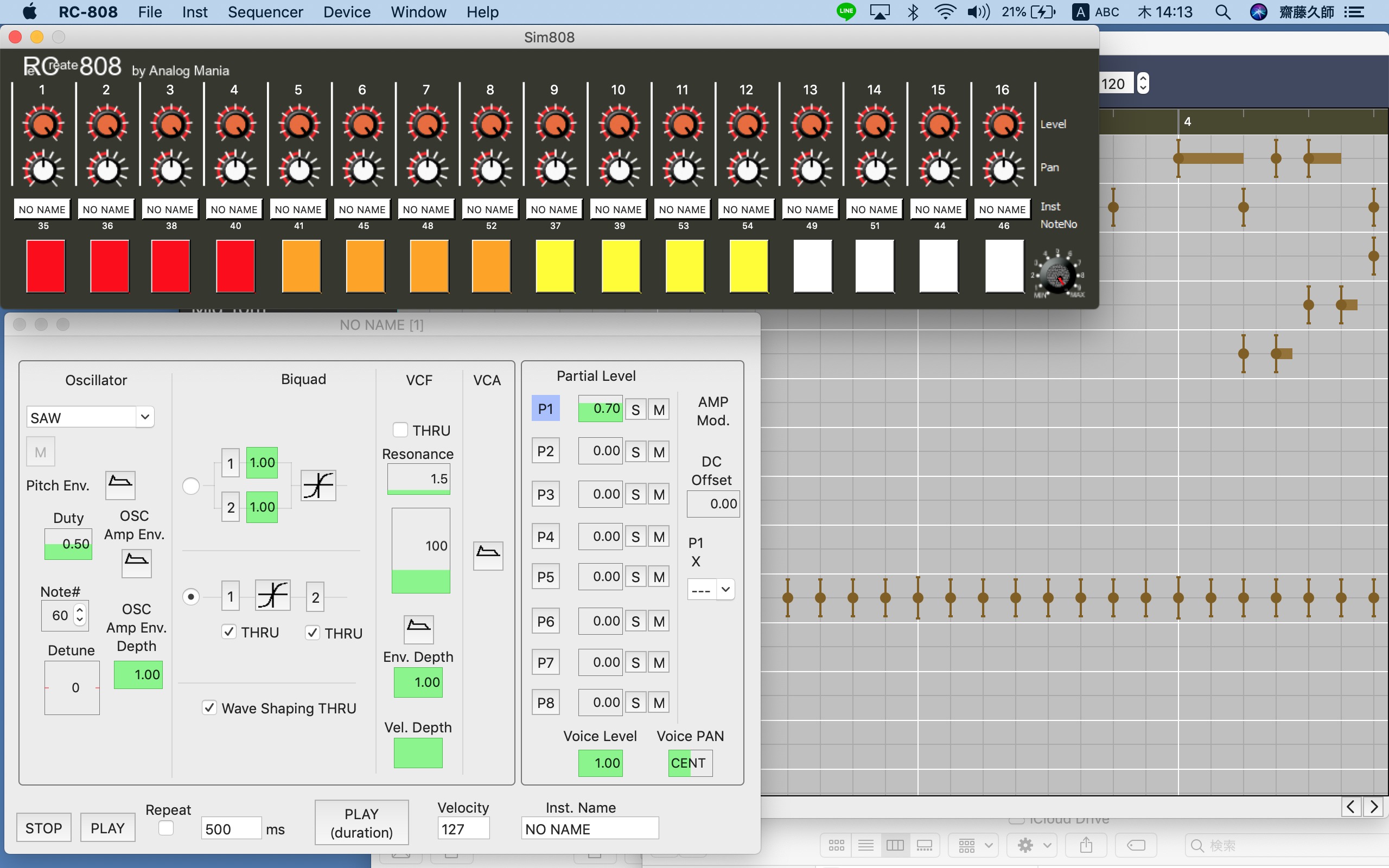Open the Window menu
The height and width of the screenshot is (868, 1389).
418,12
